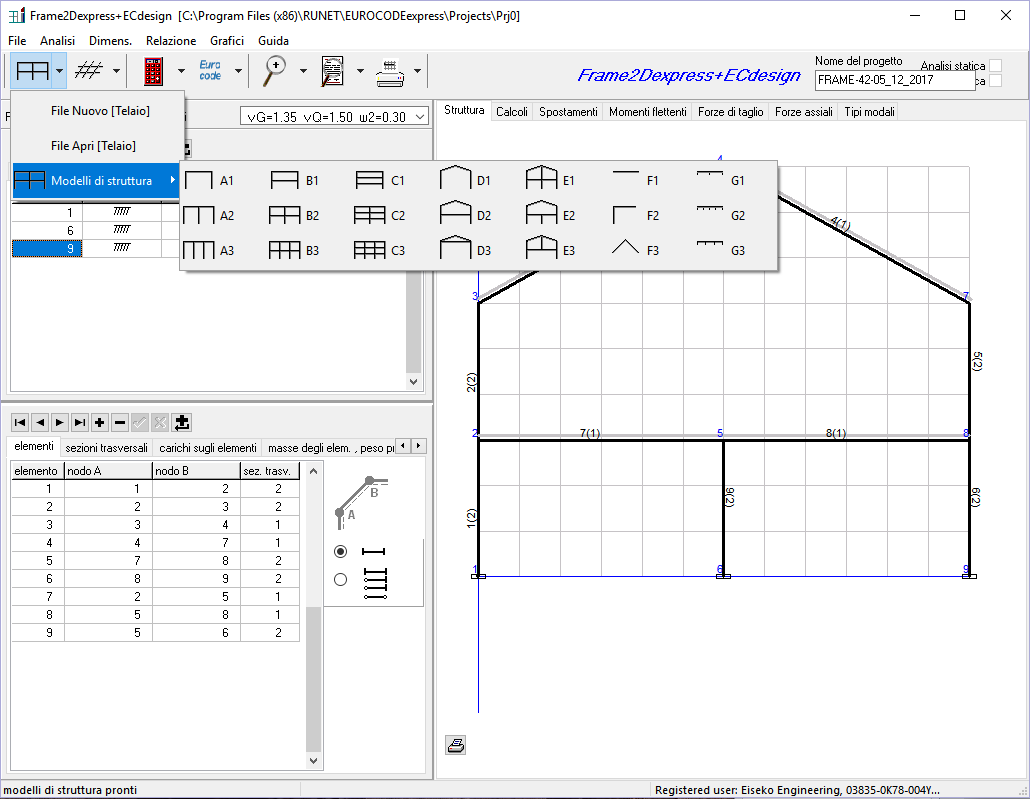This screenshot has height=799, width=1030.
Task: Select structure model A3
Action: (209, 250)
